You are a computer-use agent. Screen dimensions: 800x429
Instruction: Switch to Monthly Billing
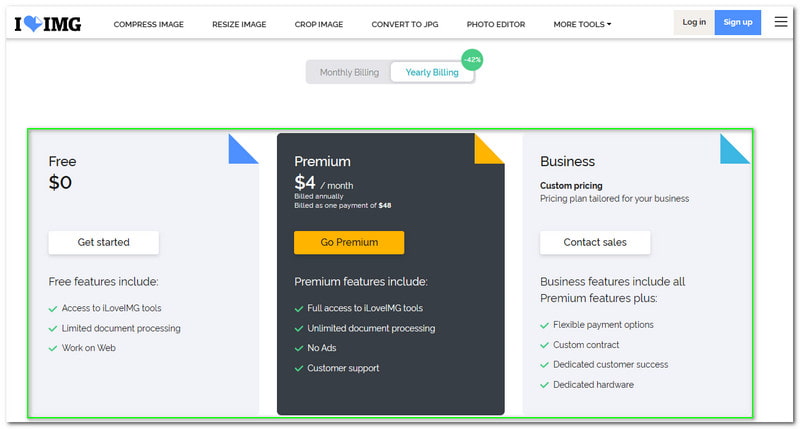pos(349,72)
